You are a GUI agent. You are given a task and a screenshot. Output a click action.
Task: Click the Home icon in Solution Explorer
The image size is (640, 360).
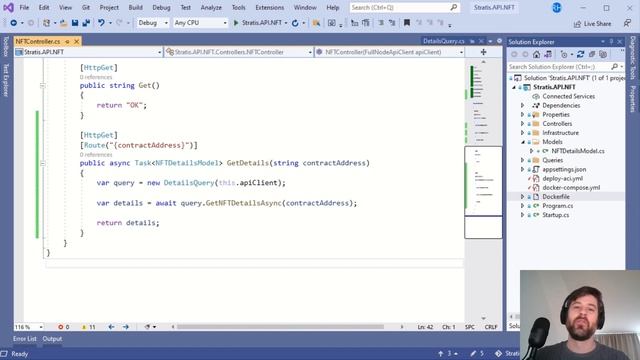[536, 54]
